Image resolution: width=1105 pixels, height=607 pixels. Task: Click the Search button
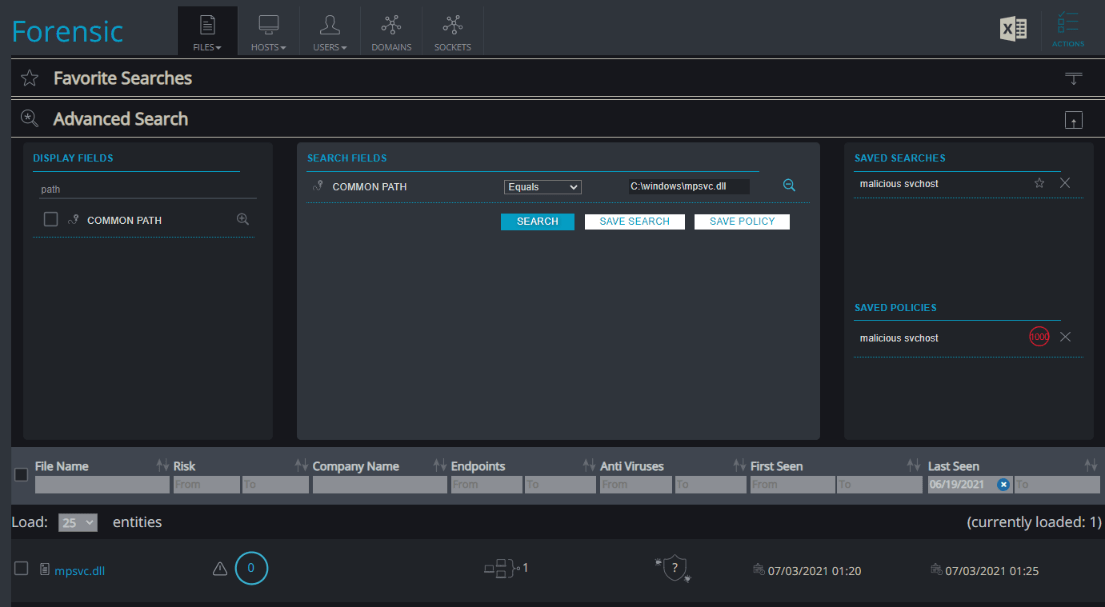coord(537,221)
